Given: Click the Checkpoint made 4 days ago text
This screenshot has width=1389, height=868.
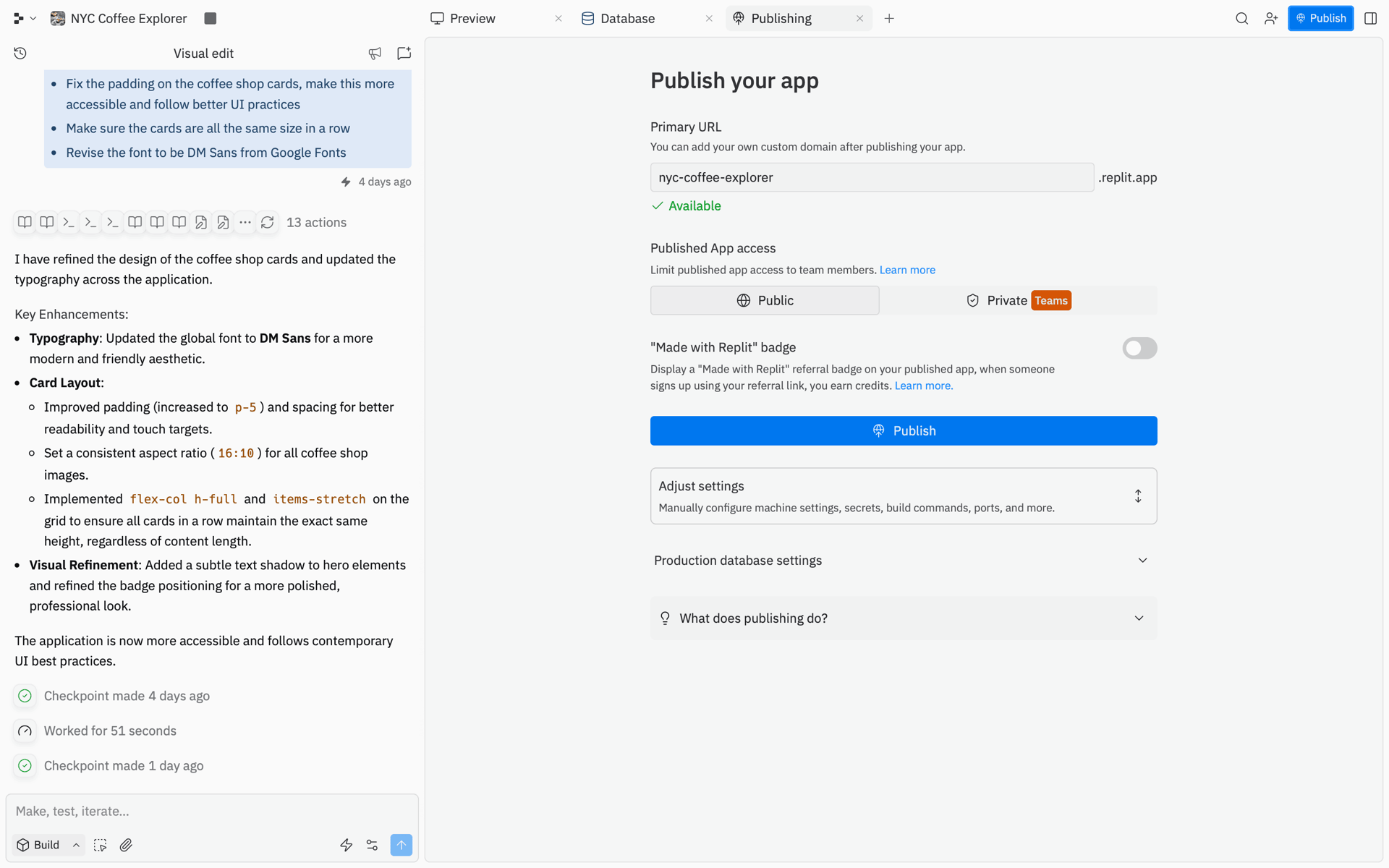Looking at the screenshot, I should 127,696.
